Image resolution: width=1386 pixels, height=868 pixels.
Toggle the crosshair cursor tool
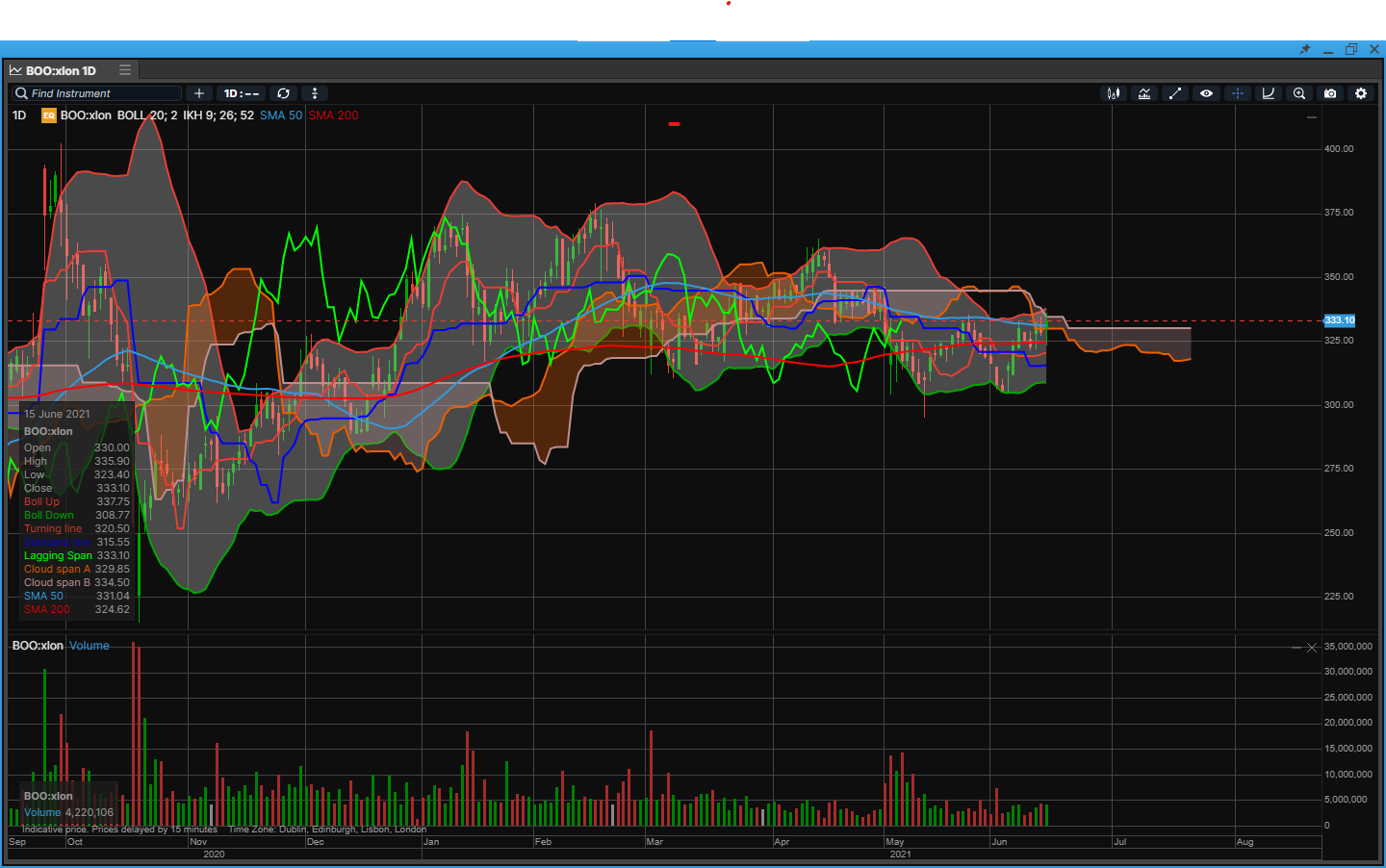(1238, 93)
